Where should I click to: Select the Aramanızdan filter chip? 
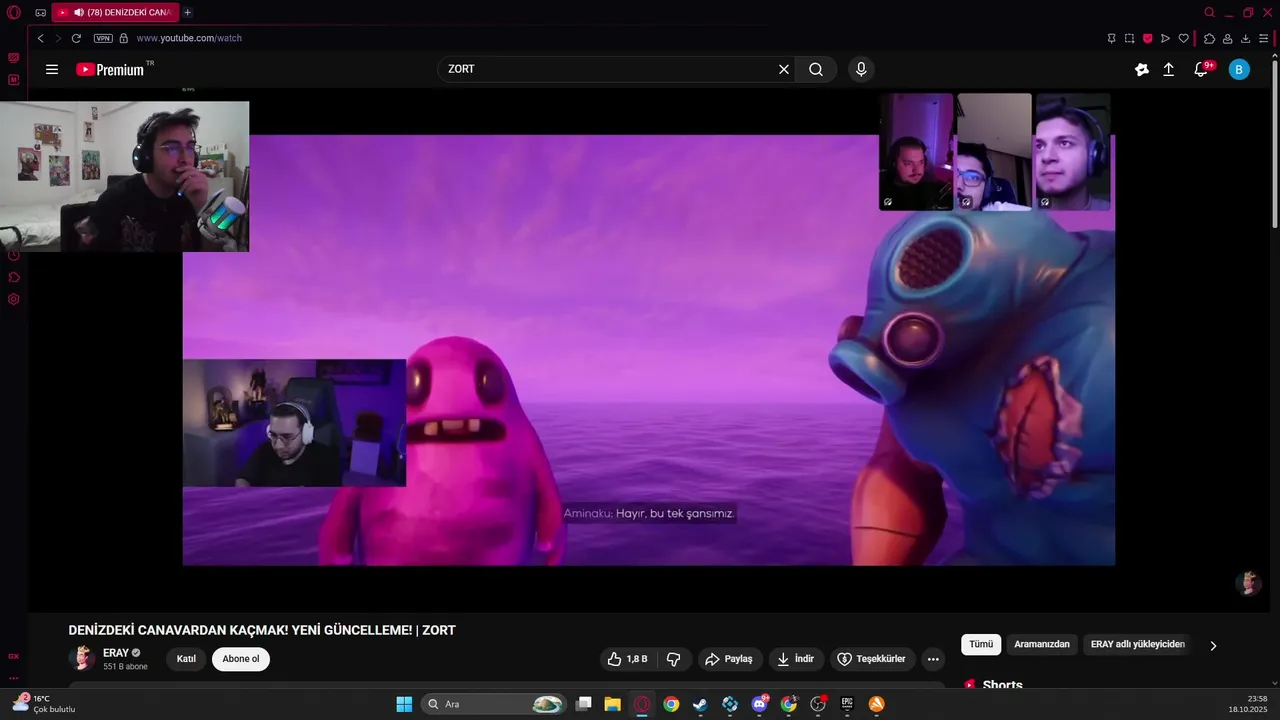[x=1042, y=644]
